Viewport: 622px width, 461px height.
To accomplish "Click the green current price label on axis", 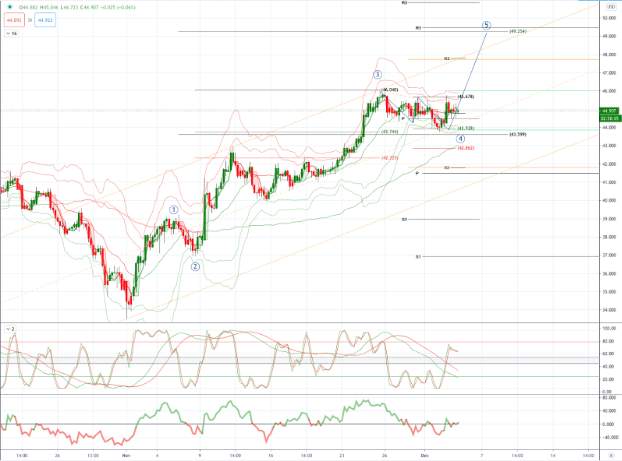I will pyautogui.click(x=608, y=111).
